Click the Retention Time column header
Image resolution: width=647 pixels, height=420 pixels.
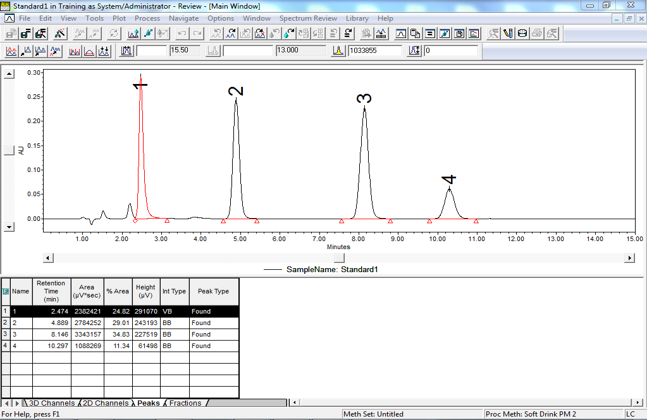pyautogui.click(x=51, y=291)
